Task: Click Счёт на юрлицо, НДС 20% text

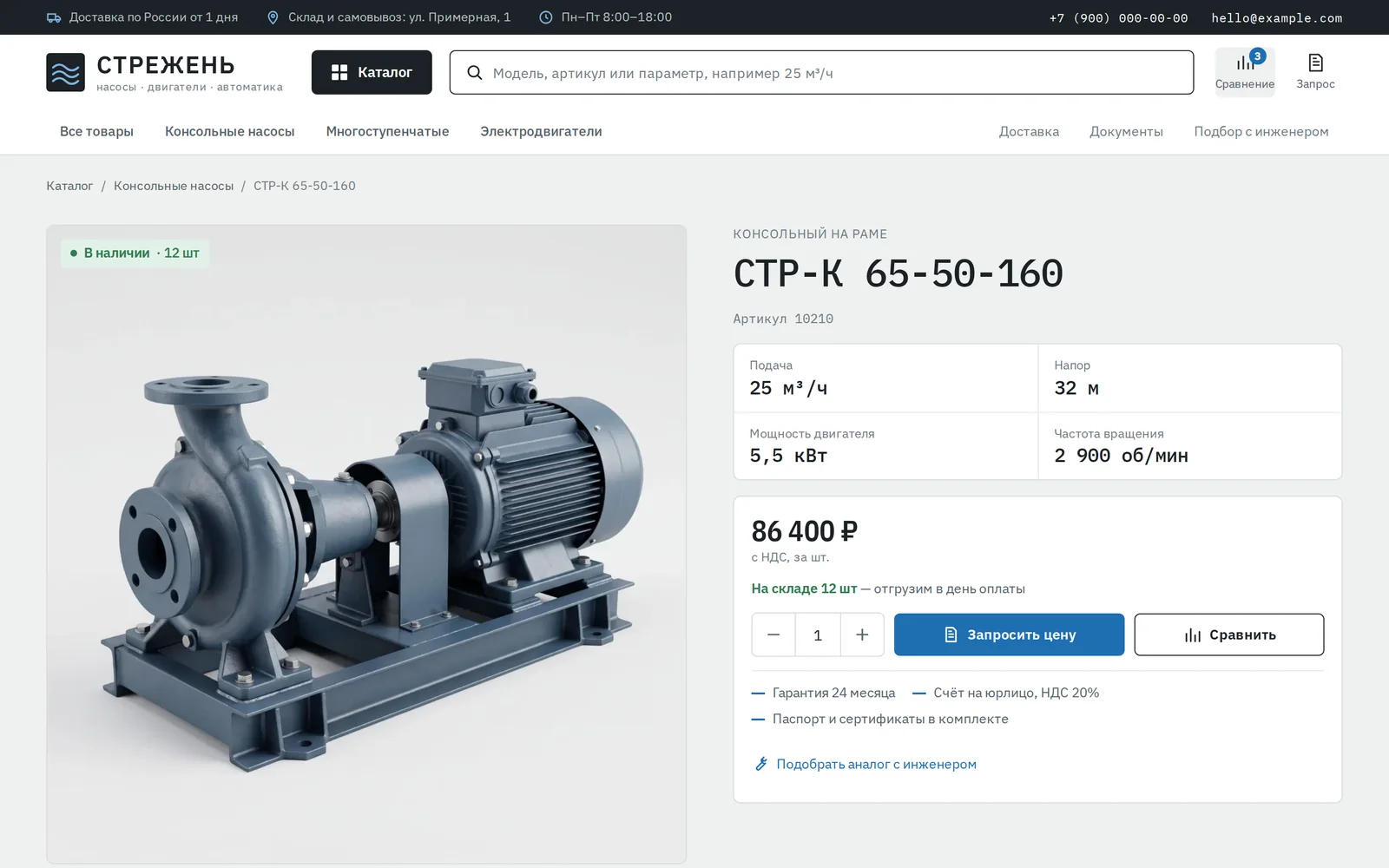Action: pos(1017,693)
